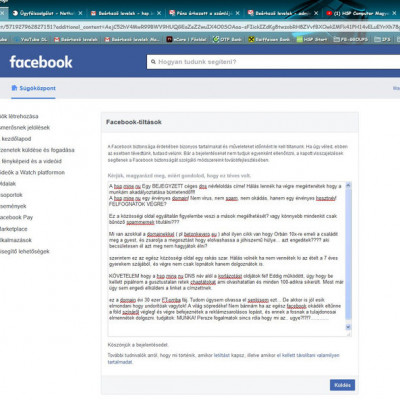The image size is (400, 400).
Task: Switch to the Ügyfélszolgálat tab
Action: (47, 13)
